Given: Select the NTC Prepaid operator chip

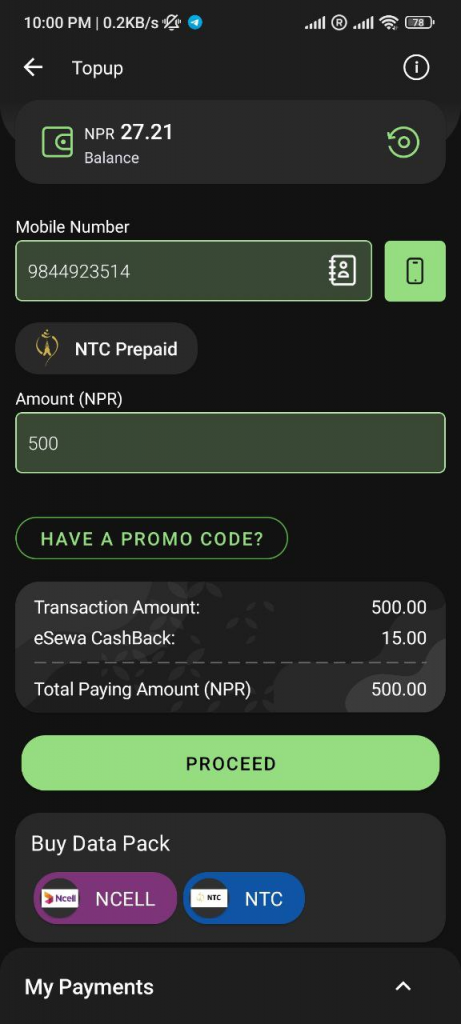Looking at the screenshot, I should 106,348.
